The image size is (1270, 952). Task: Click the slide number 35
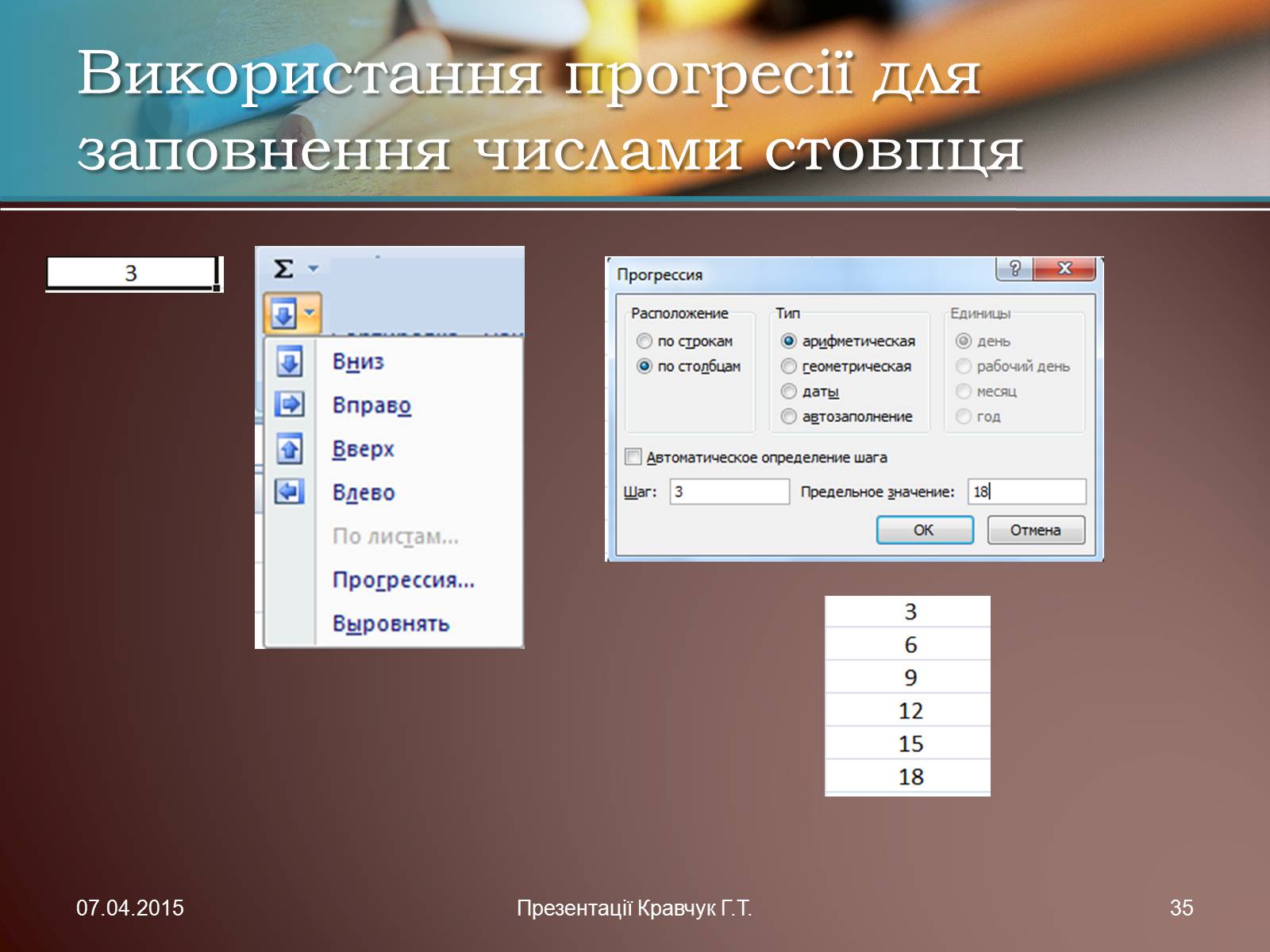[1181, 908]
